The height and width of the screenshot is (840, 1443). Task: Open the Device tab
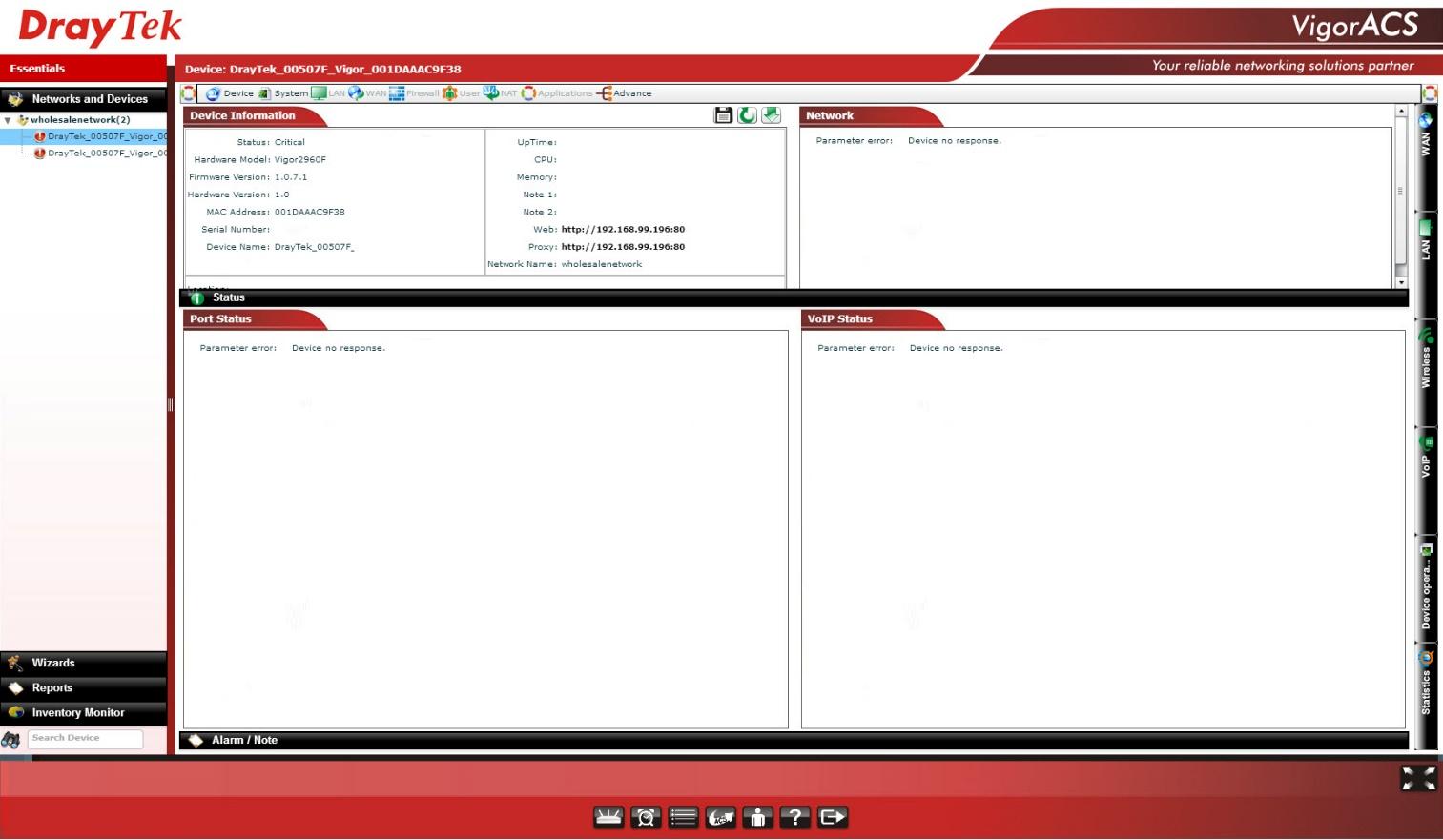[230, 93]
